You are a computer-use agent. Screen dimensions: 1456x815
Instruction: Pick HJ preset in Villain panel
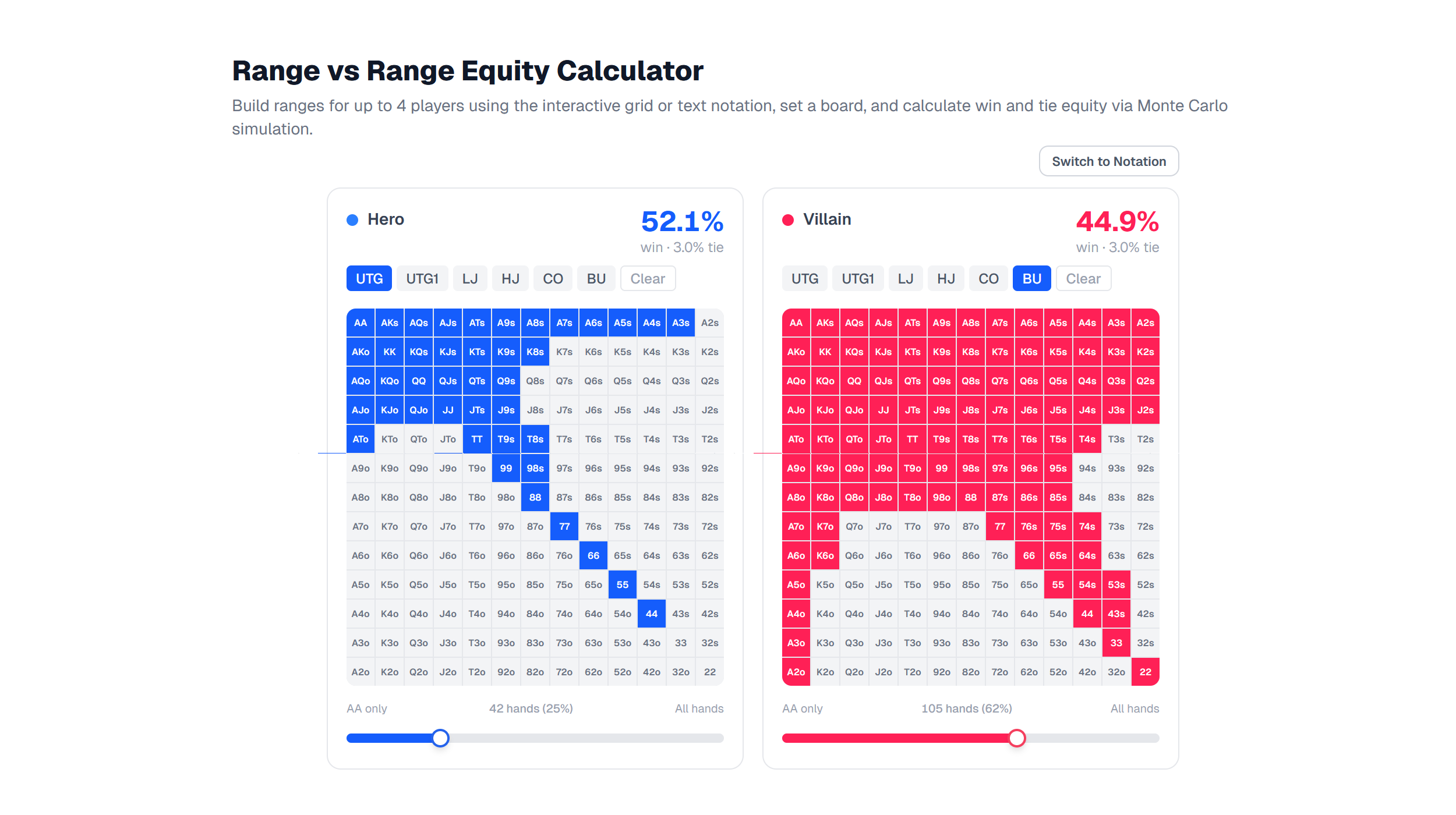[946, 279]
